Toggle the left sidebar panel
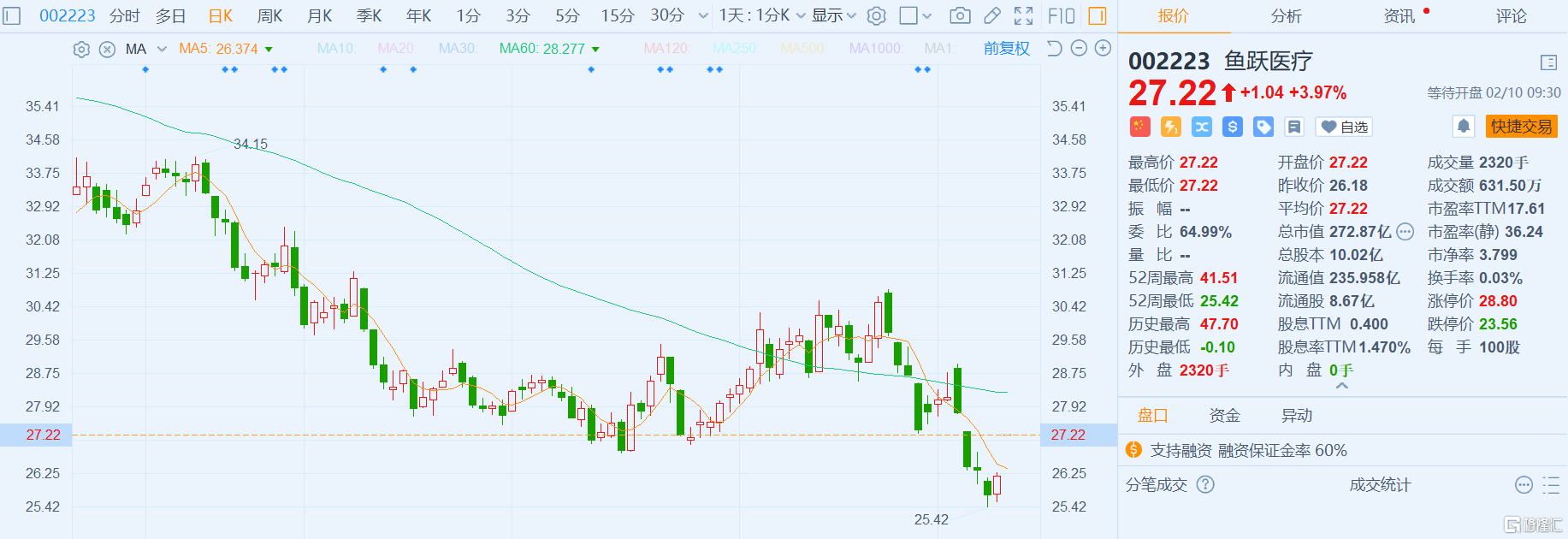1568x539 pixels. (12, 15)
